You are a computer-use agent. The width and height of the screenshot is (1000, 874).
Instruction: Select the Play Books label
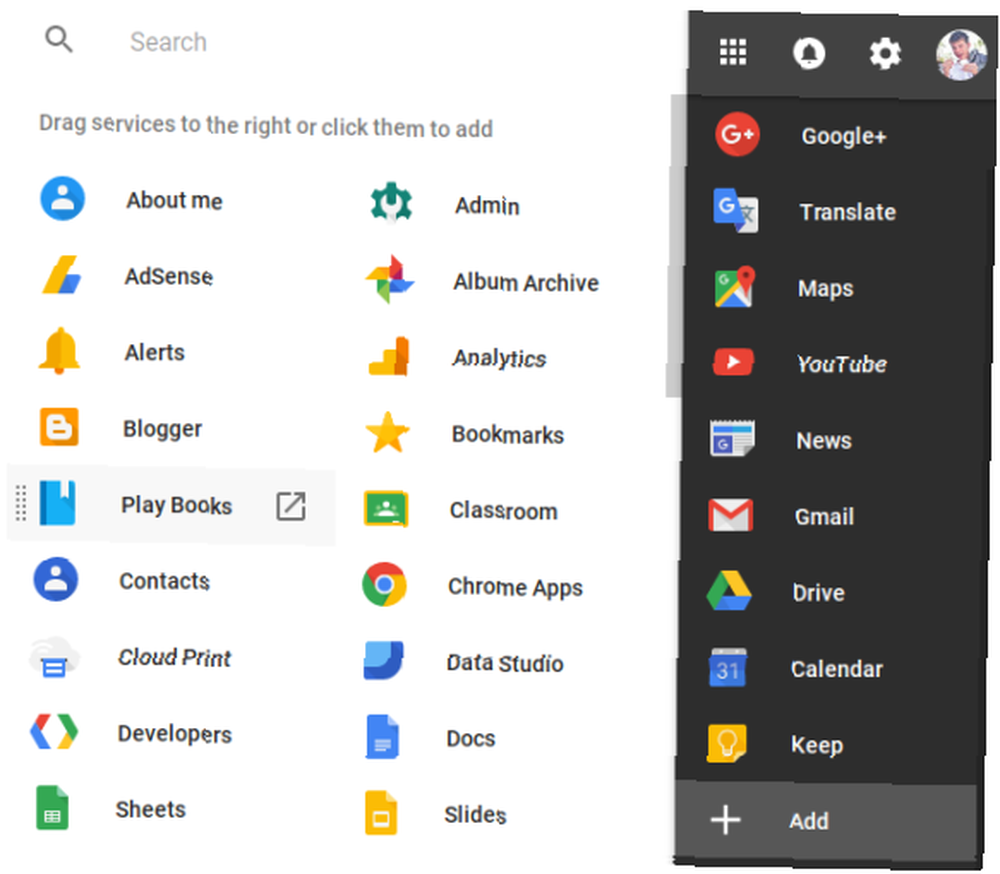(x=177, y=505)
